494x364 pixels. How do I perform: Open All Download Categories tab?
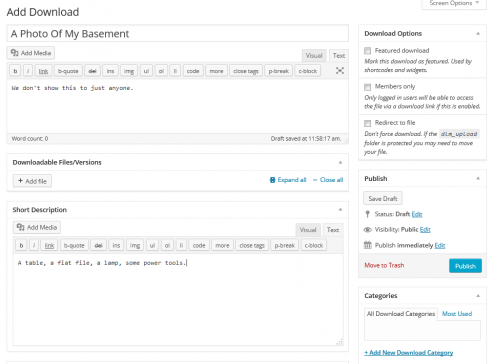(401, 314)
